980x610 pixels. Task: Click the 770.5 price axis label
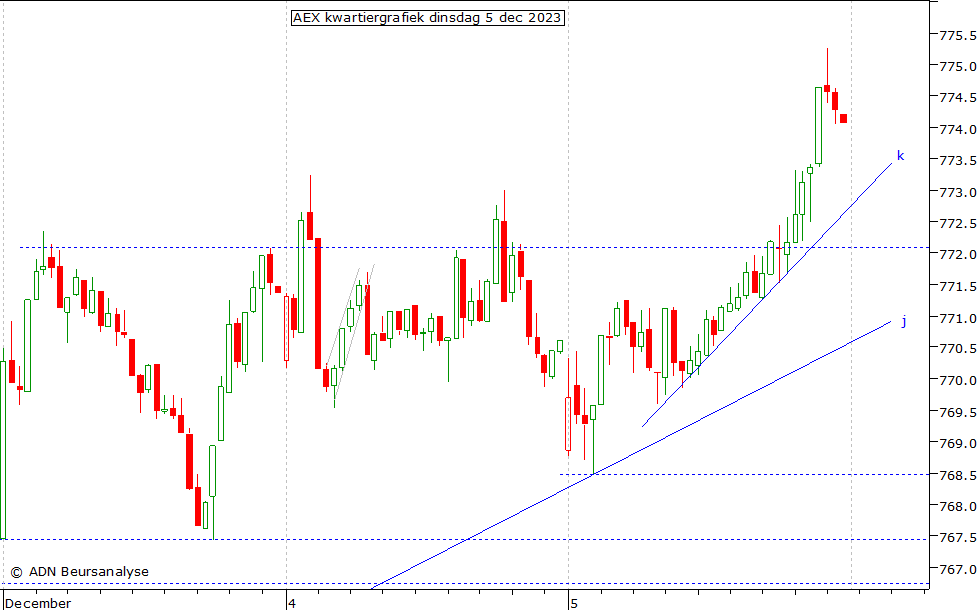(x=958, y=349)
